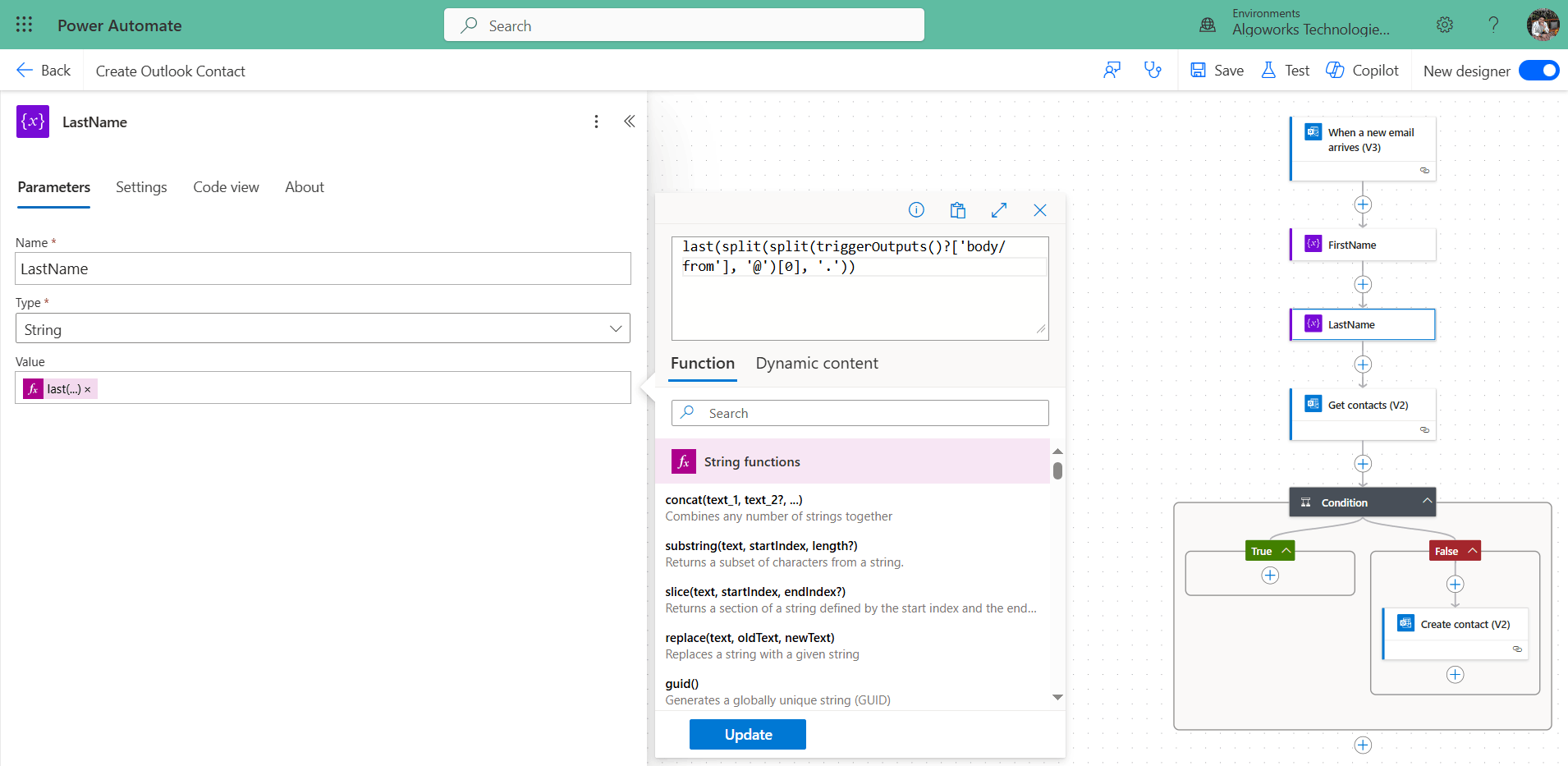The image size is (1568, 766).
Task: Collapse the String functions group
Action: coord(852,461)
